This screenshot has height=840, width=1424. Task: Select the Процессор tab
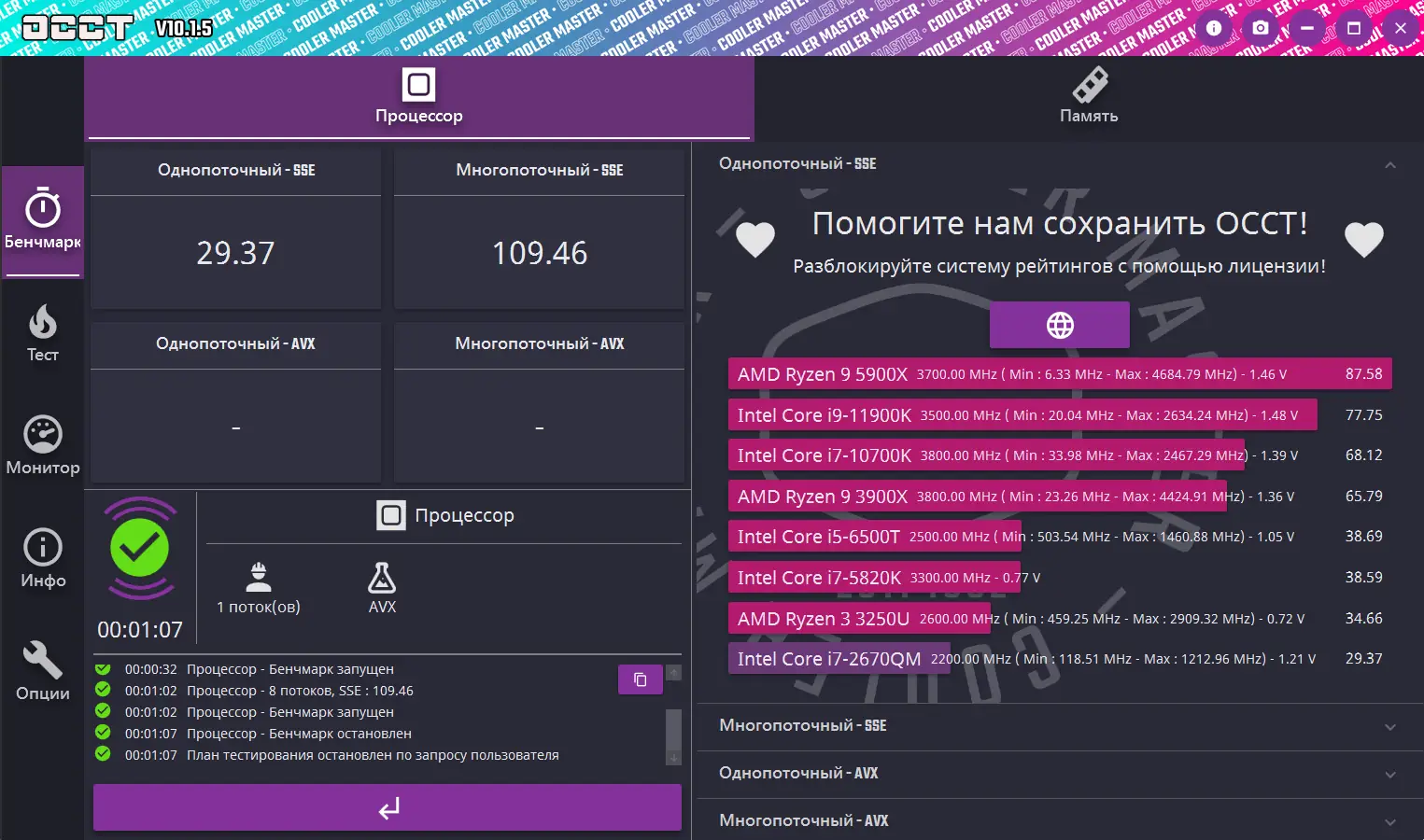418,98
